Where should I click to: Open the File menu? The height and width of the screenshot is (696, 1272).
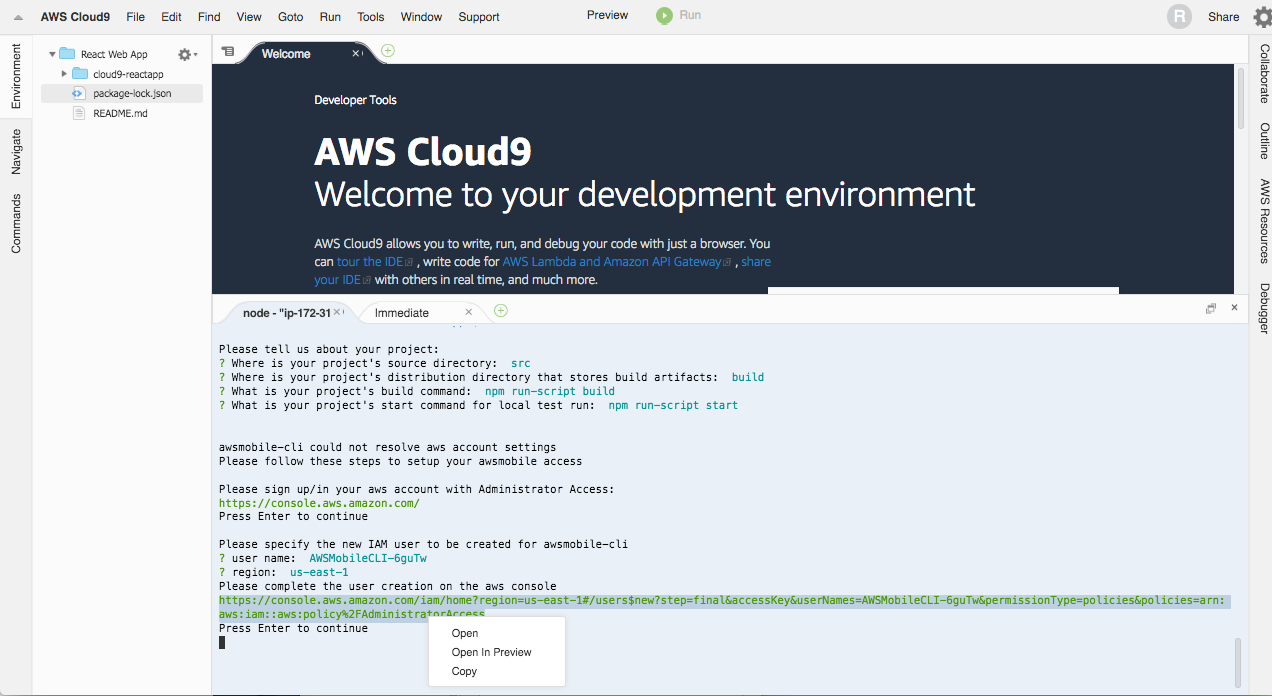click(135, 17)
